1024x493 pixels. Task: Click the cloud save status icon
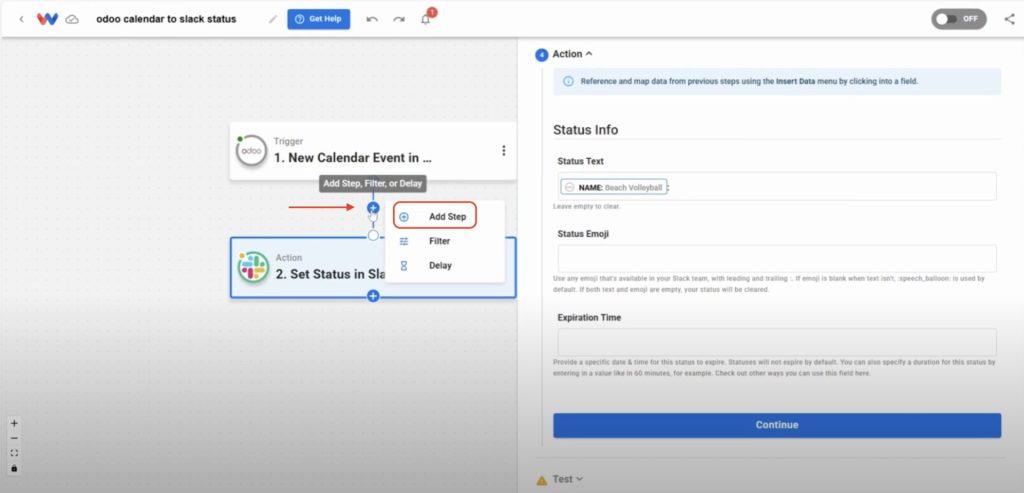tap(72, 20)
